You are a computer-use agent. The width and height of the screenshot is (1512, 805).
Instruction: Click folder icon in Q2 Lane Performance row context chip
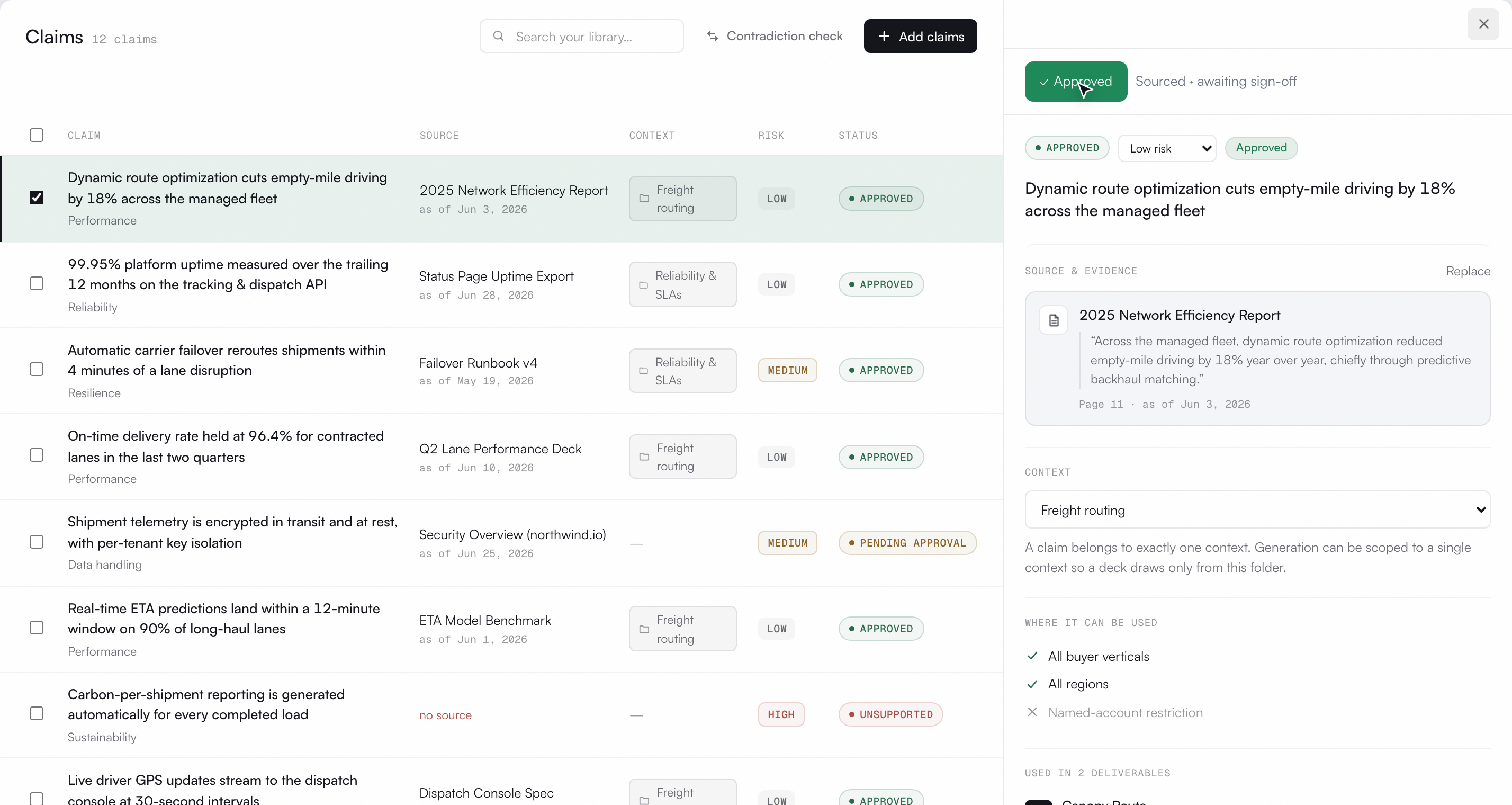pos(644,457)
